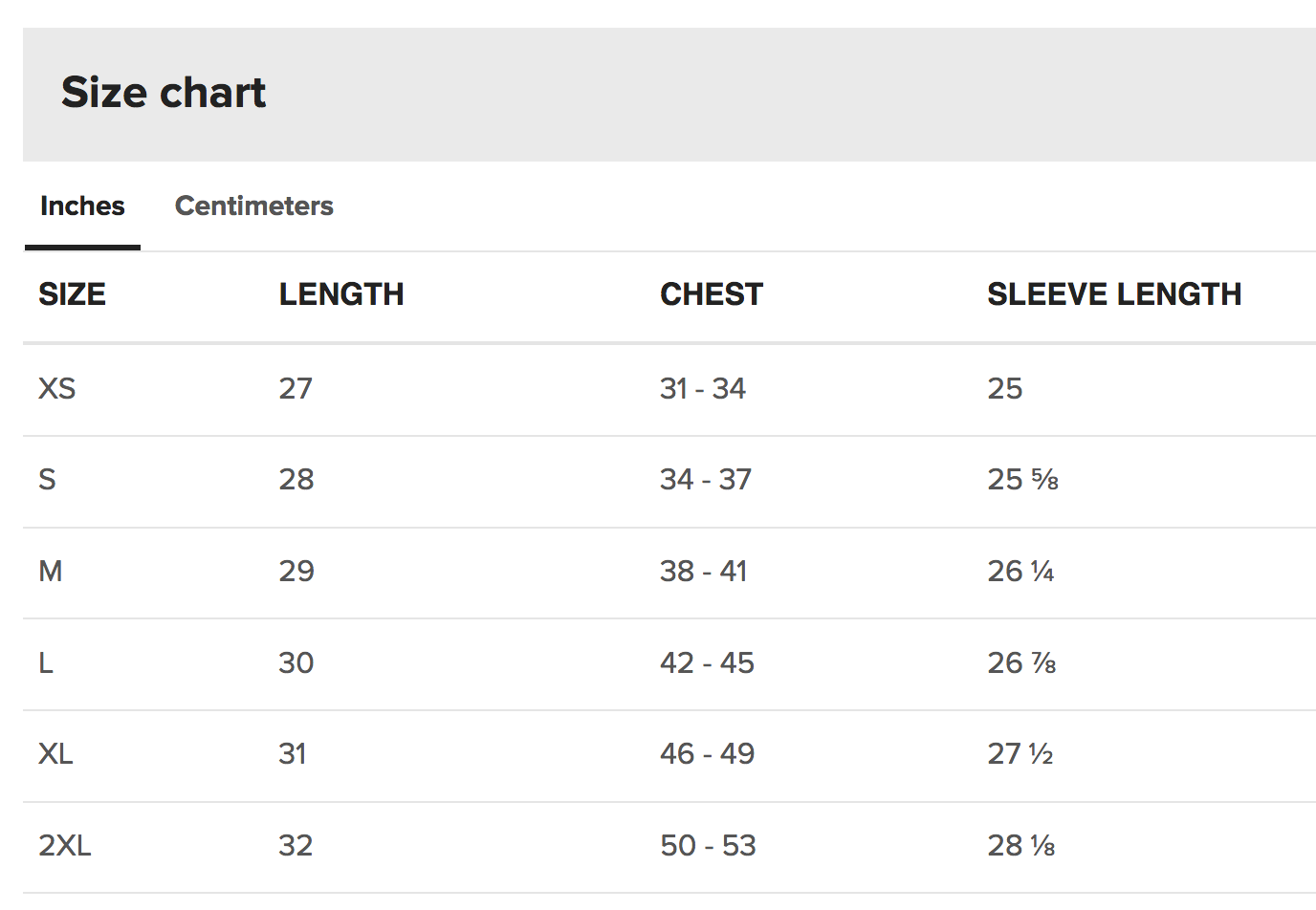Select the Inches tab
The height and width of the screenshot is (910, 1316).
pos(82,206)
